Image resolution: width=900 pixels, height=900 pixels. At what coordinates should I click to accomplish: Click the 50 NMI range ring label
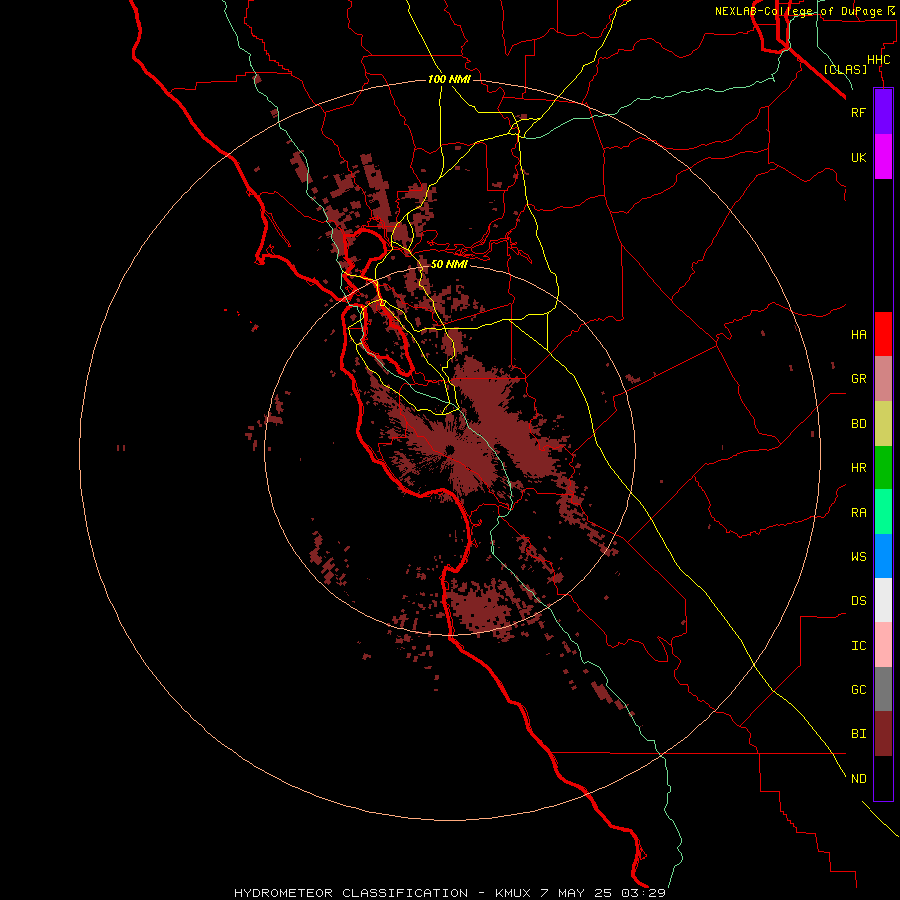click(449, 264)
